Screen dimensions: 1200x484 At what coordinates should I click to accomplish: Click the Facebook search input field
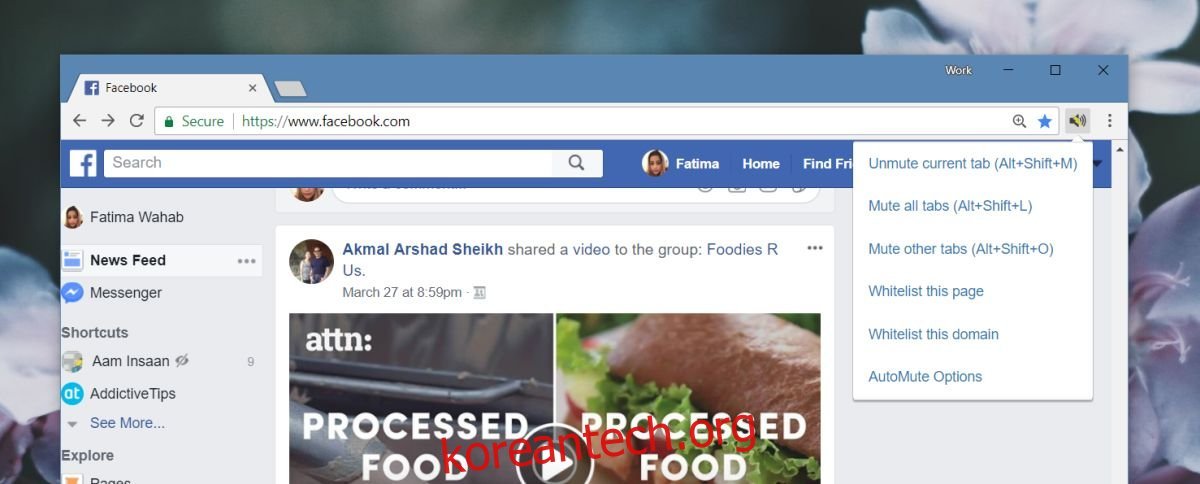tap(329, 163)
